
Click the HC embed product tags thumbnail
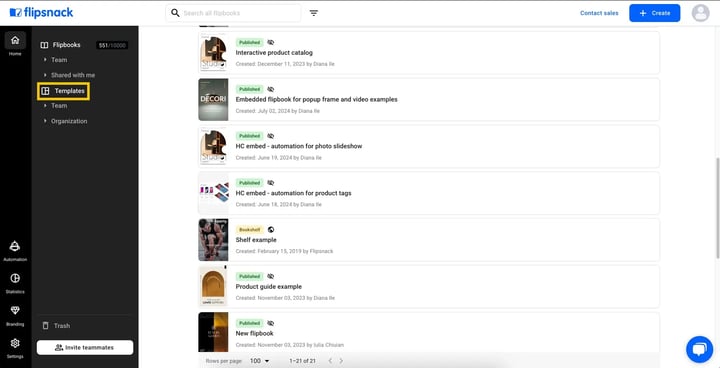[x=213, y=193]
